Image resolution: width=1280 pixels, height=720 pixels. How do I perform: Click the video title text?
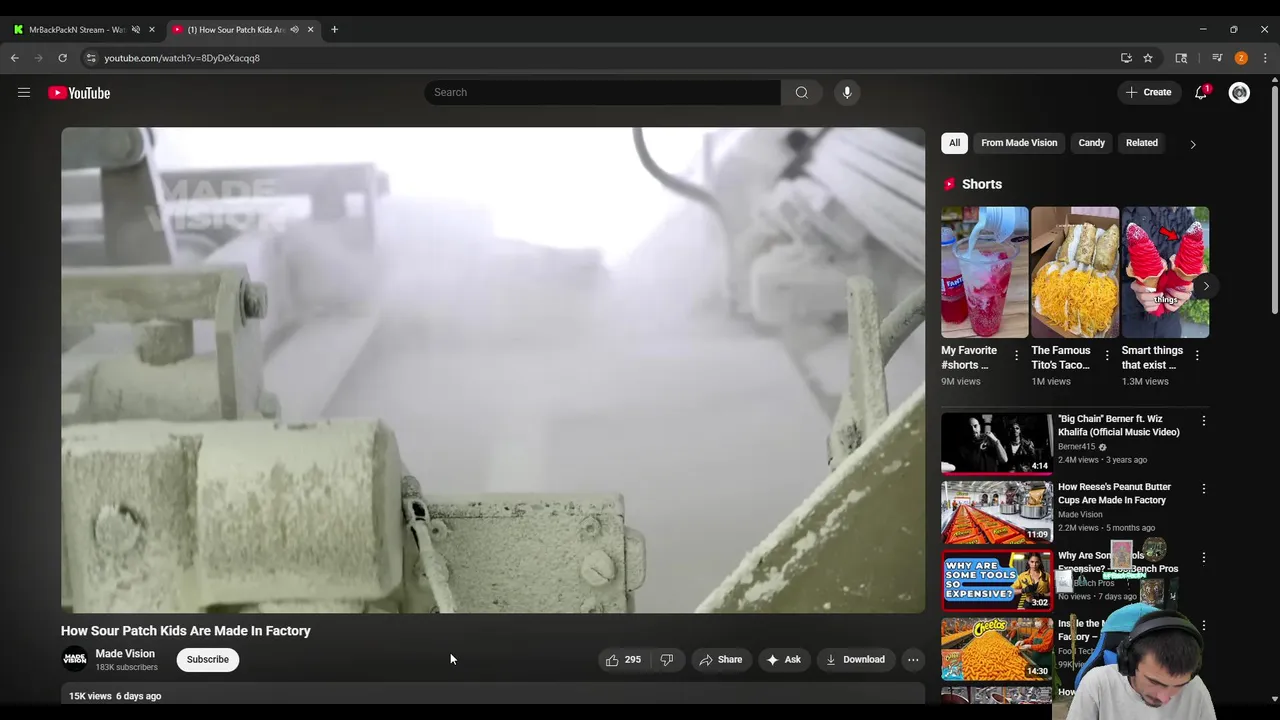pos(186,631)
